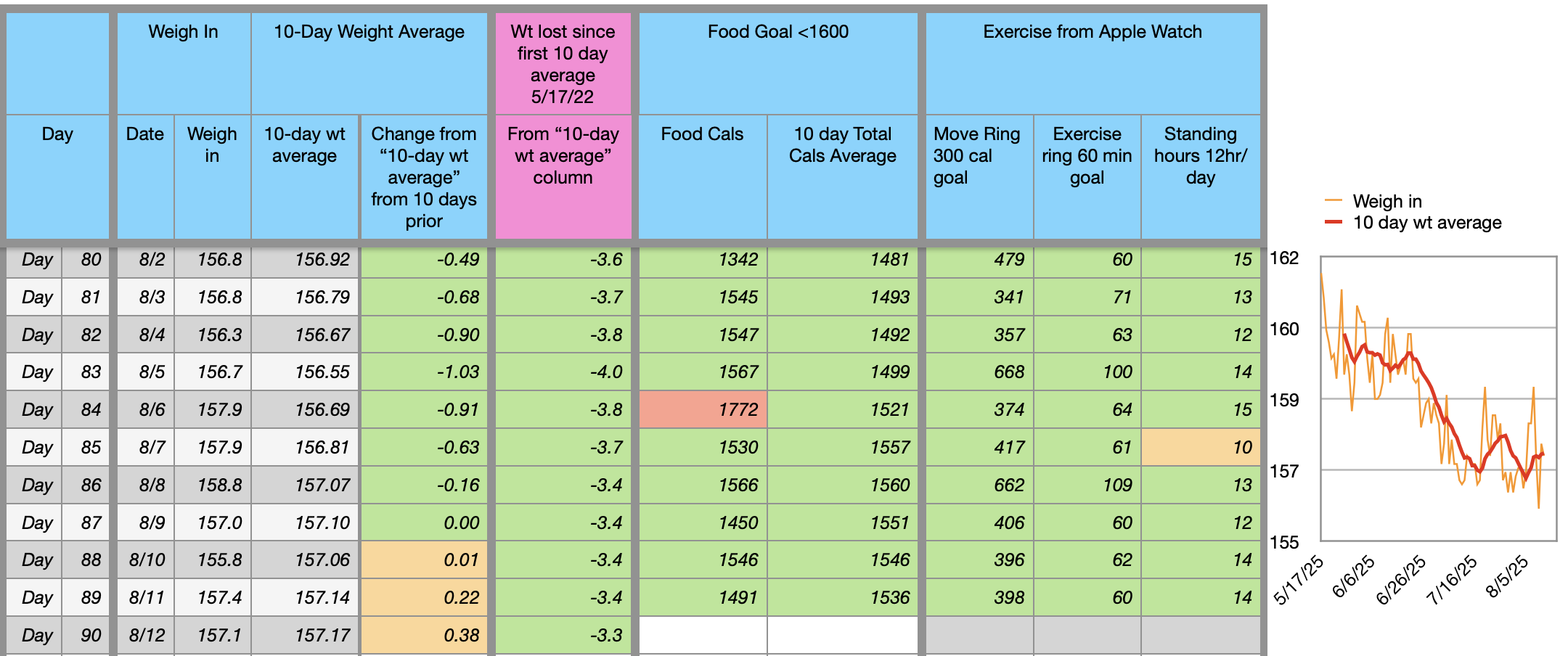Select the weigh-in value 155.8
The image size is (1568, 656).
click(x=212, y=559)
